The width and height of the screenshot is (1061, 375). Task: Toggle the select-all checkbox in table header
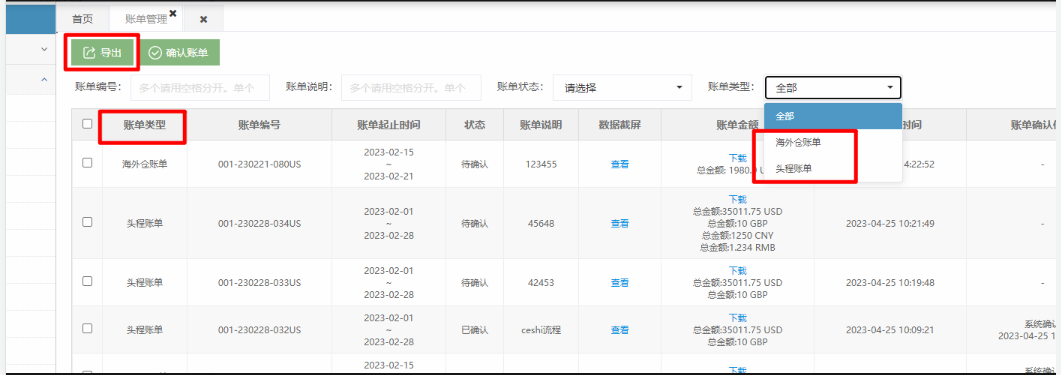[87, 124]
